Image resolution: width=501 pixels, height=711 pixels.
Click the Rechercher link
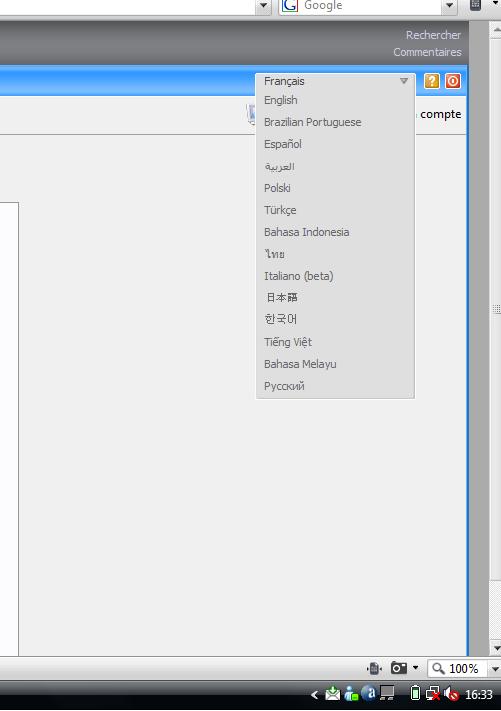[433, 35]
